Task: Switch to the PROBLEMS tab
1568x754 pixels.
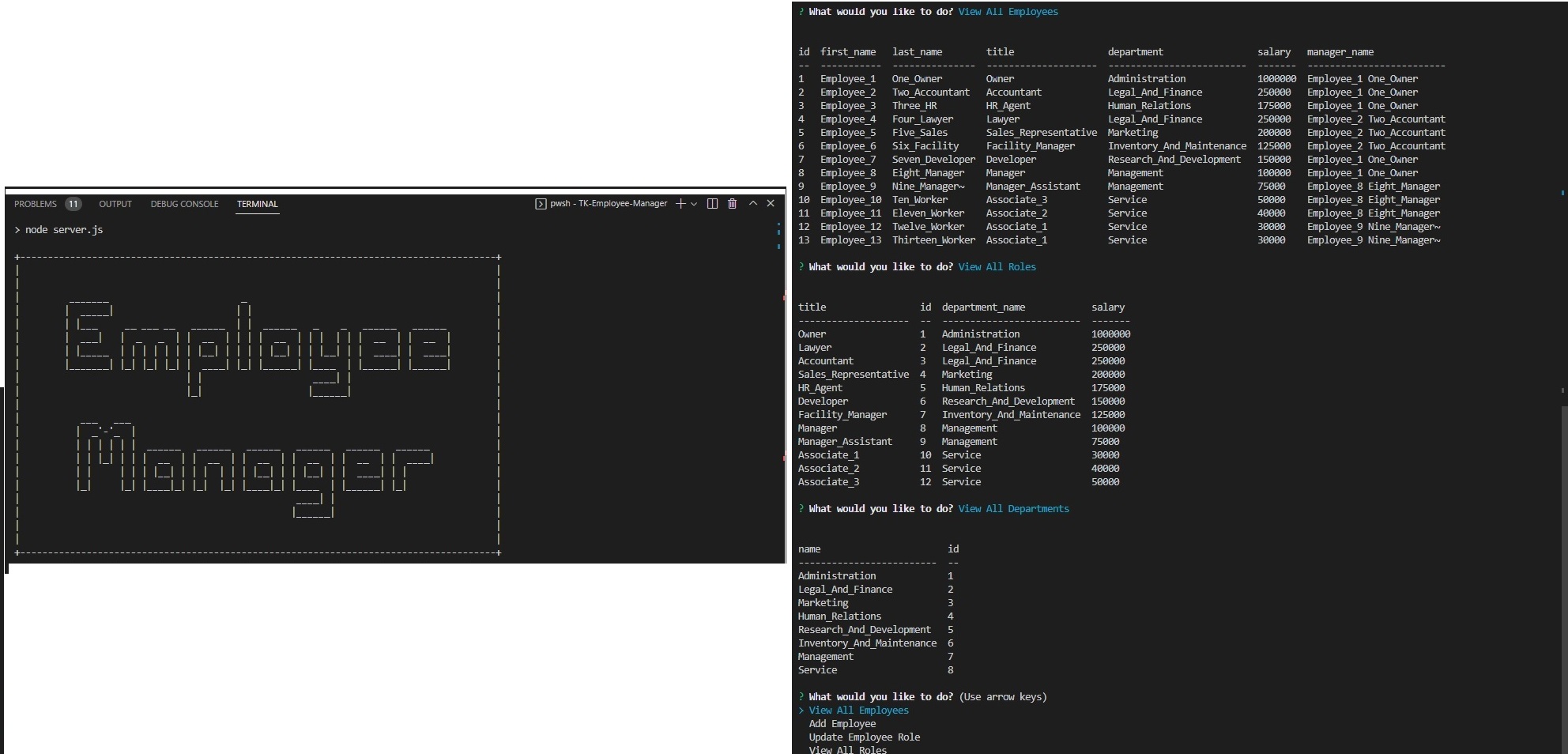Action: pyautogui.click(x=36, y=204)
